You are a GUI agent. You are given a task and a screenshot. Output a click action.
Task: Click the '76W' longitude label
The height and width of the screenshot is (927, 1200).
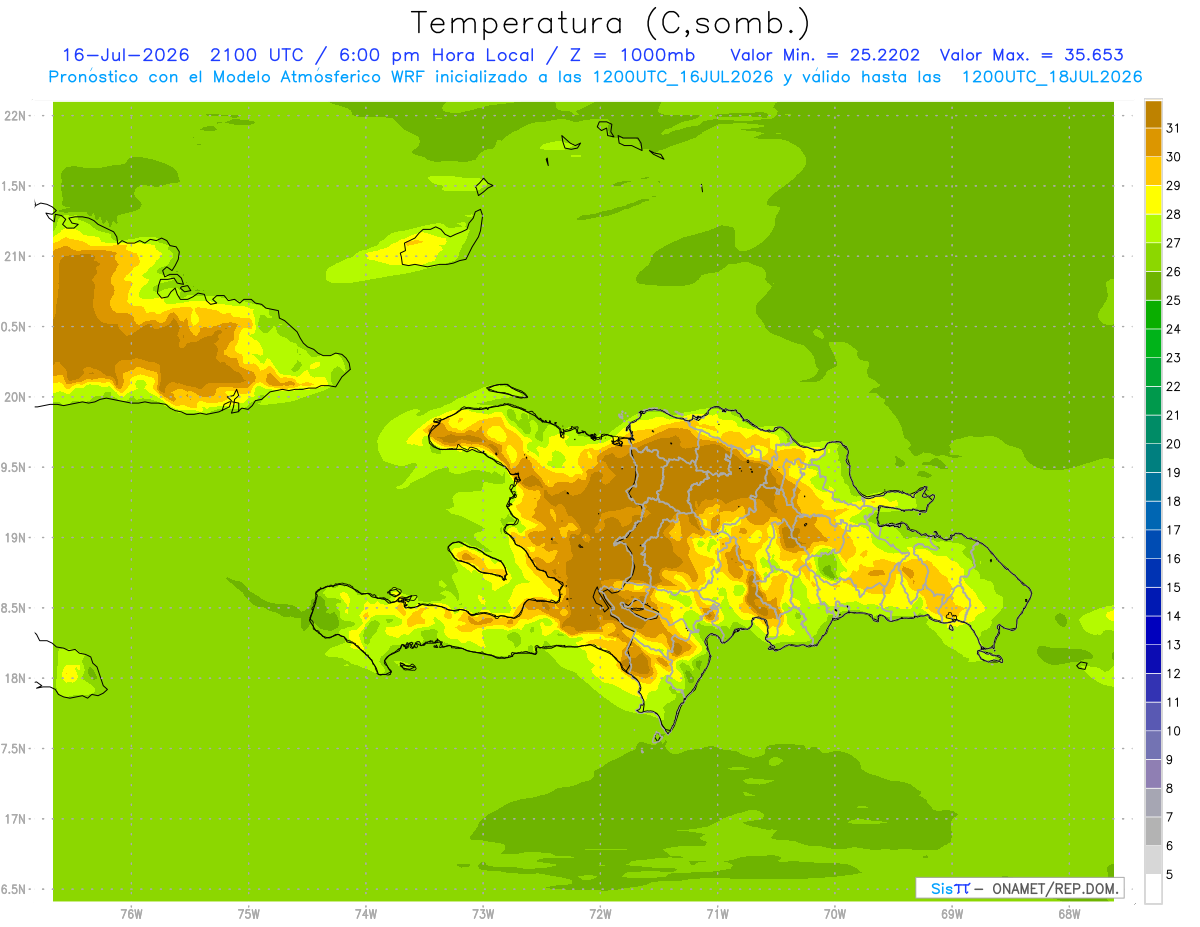pos(131,914)
